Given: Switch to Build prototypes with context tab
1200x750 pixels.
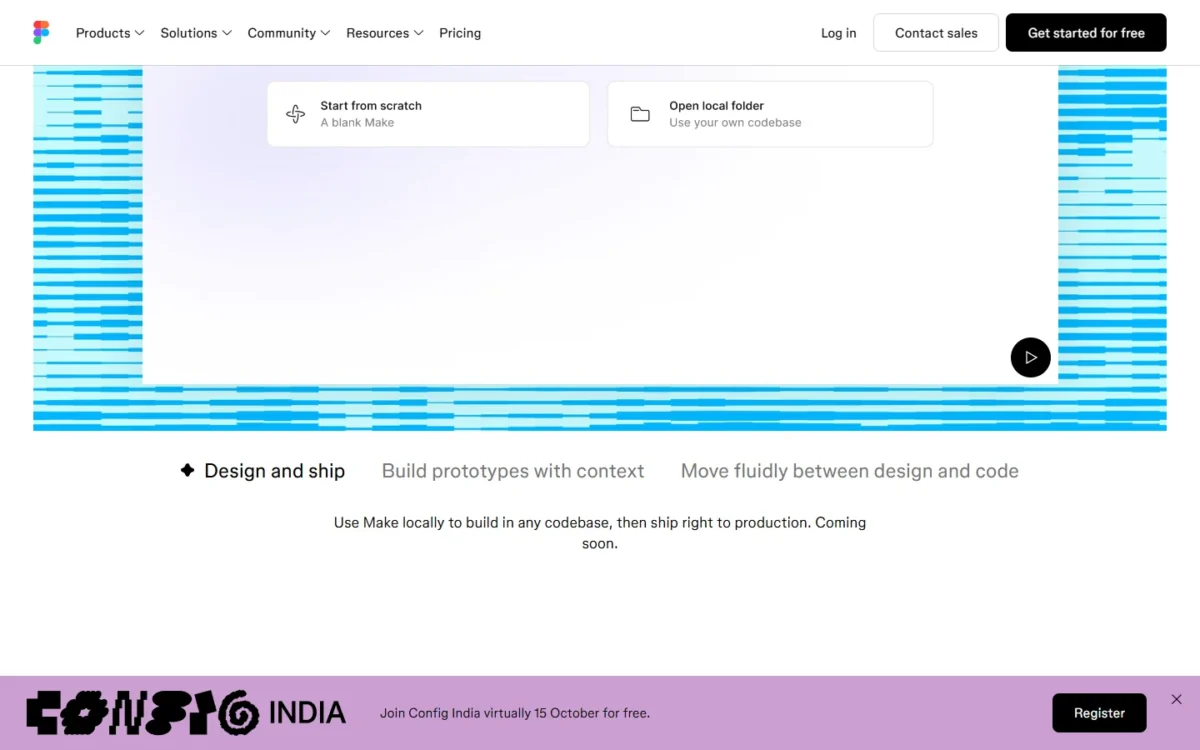Looking at the screenshot, I should coord(513,471).
